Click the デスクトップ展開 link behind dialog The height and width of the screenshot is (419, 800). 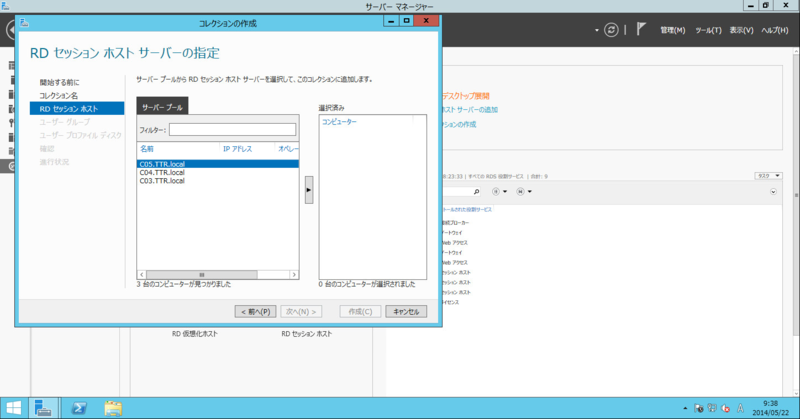tap(466, 96)
